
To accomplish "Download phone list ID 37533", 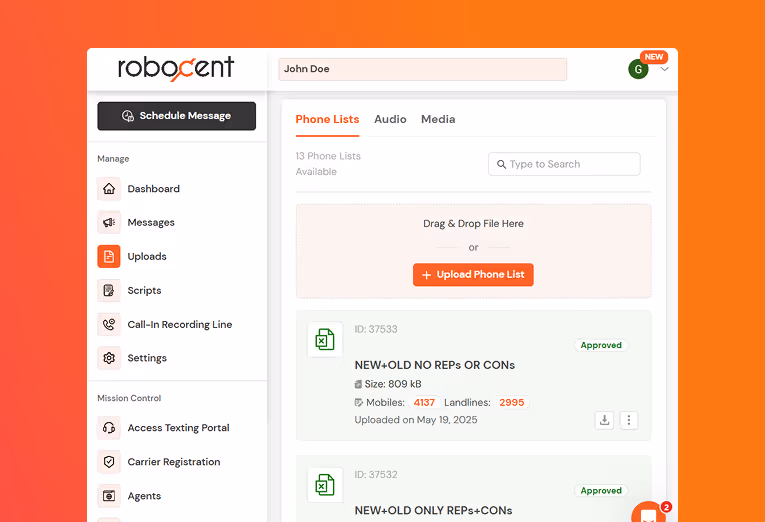I will [604, 420].
